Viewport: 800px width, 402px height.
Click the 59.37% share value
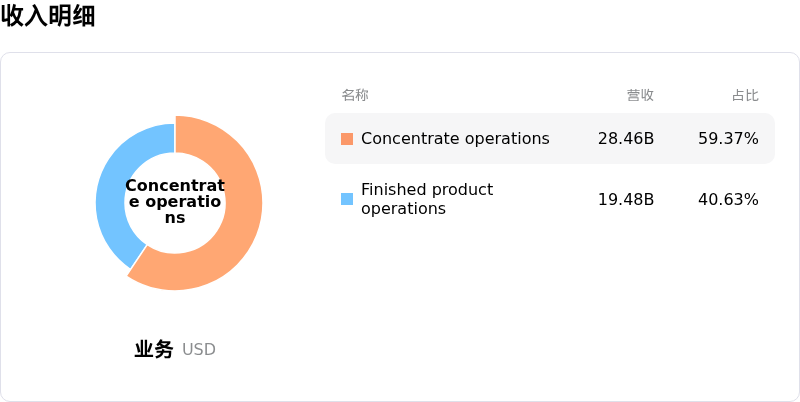[x=728, y=139]
